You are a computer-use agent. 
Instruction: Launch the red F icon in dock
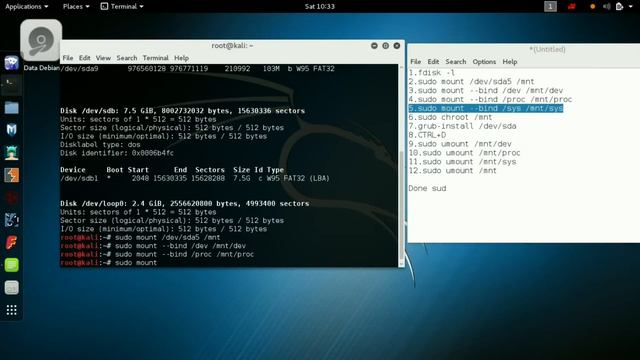coord(11,242)
